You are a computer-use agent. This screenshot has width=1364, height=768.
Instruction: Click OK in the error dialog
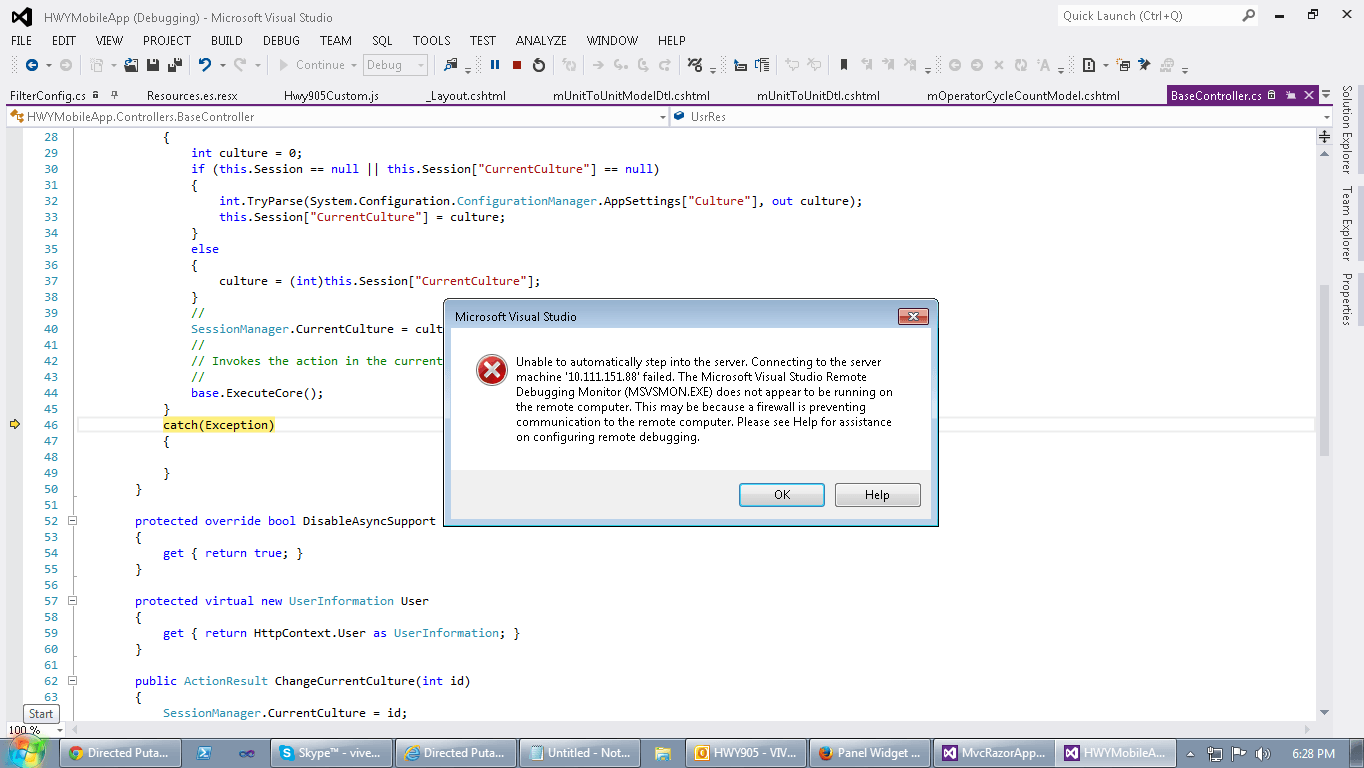(x=782, y=495)
